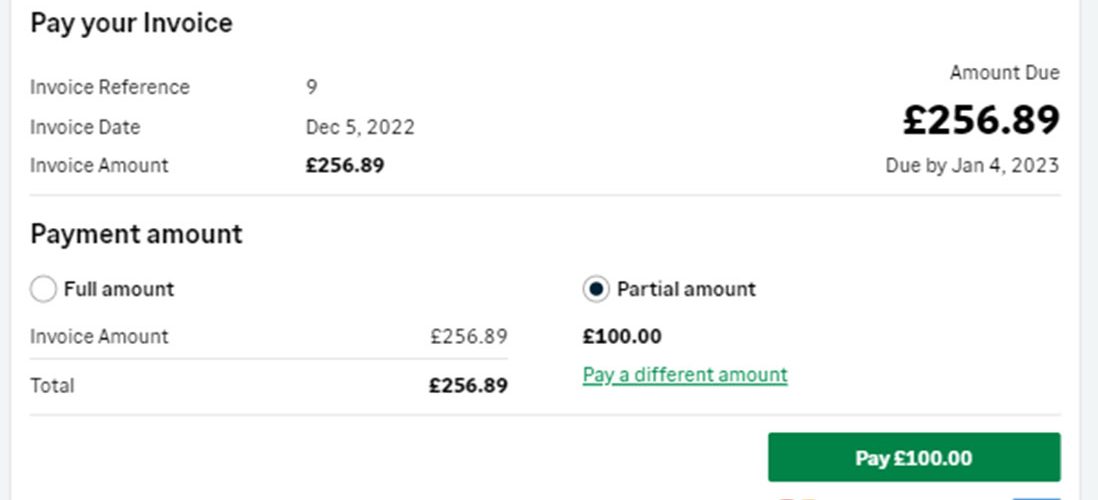
Task: Click the £100.00 partial payment value
Action: pos(622,337)
